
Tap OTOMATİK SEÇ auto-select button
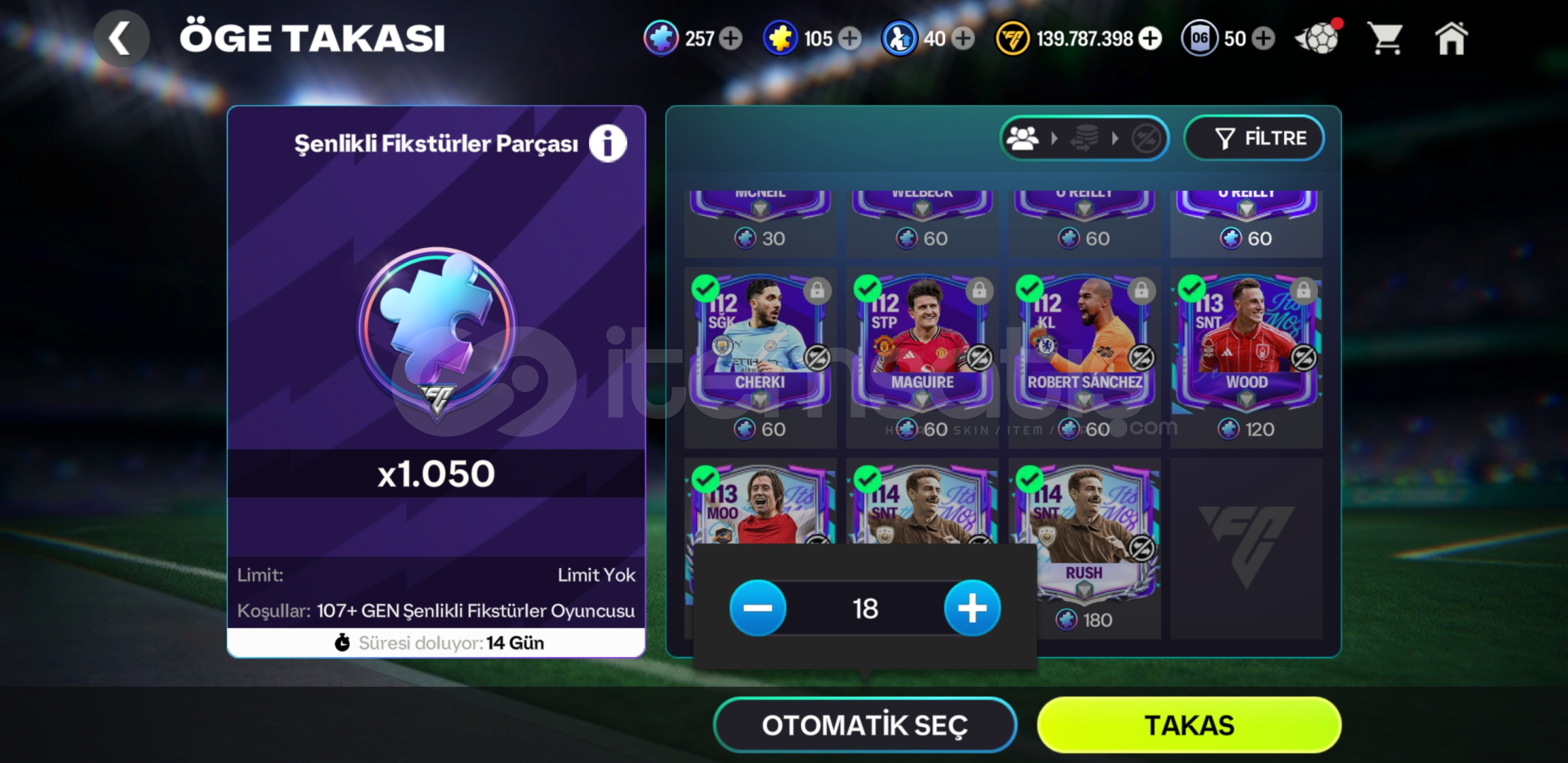tap(865, 726)
